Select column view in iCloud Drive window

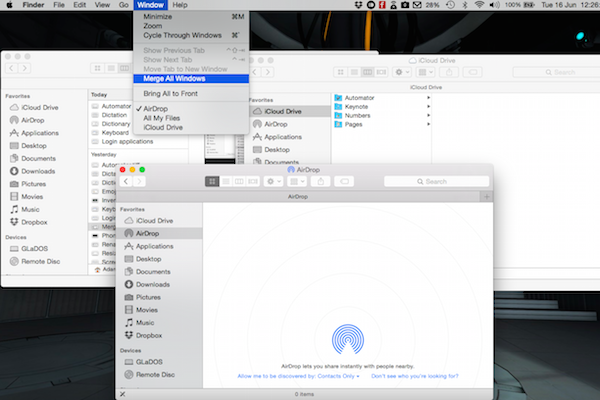coord(368,72)
